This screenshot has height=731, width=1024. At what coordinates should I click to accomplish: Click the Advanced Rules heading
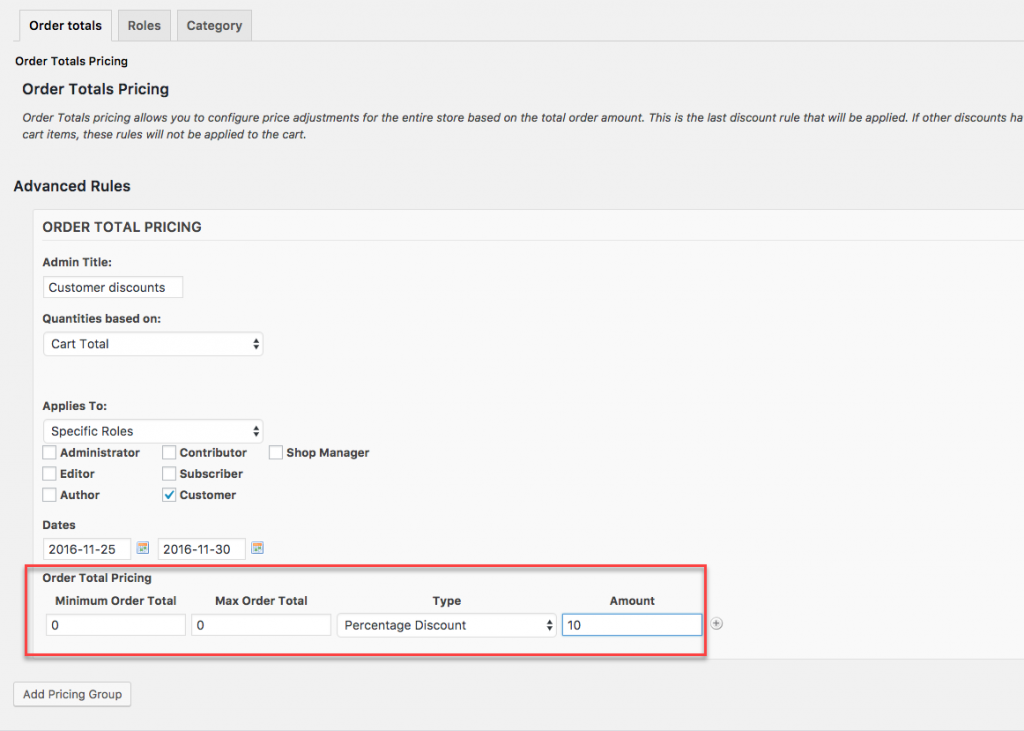(72, 186)
